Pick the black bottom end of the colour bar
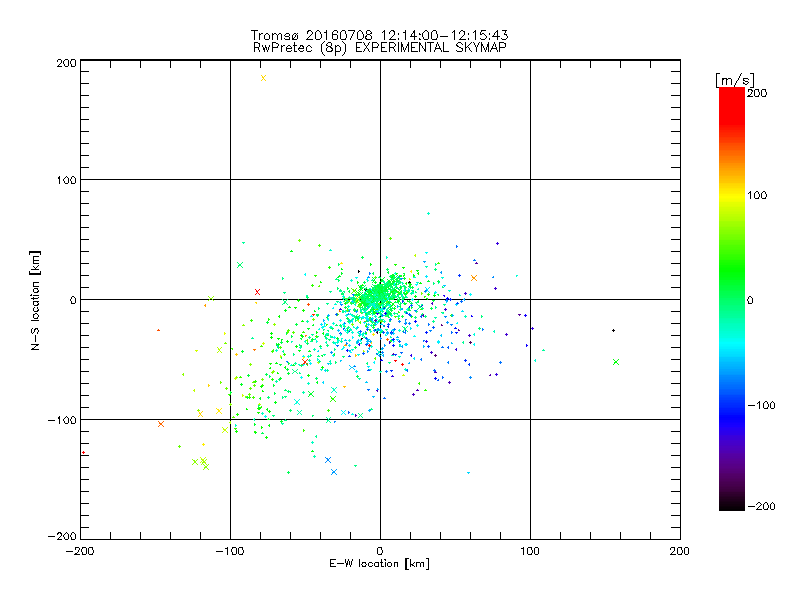 732,505
